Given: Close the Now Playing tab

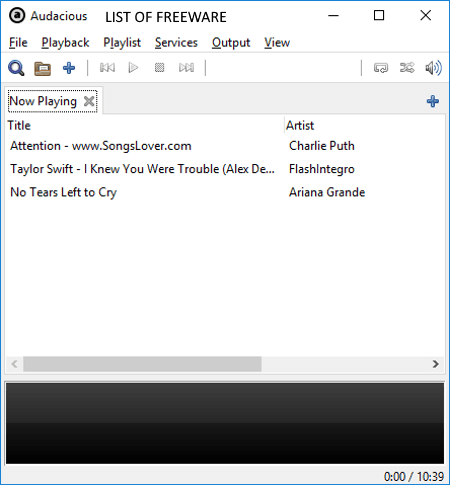Looking at the screenshot, I should (x=89, y=101).
